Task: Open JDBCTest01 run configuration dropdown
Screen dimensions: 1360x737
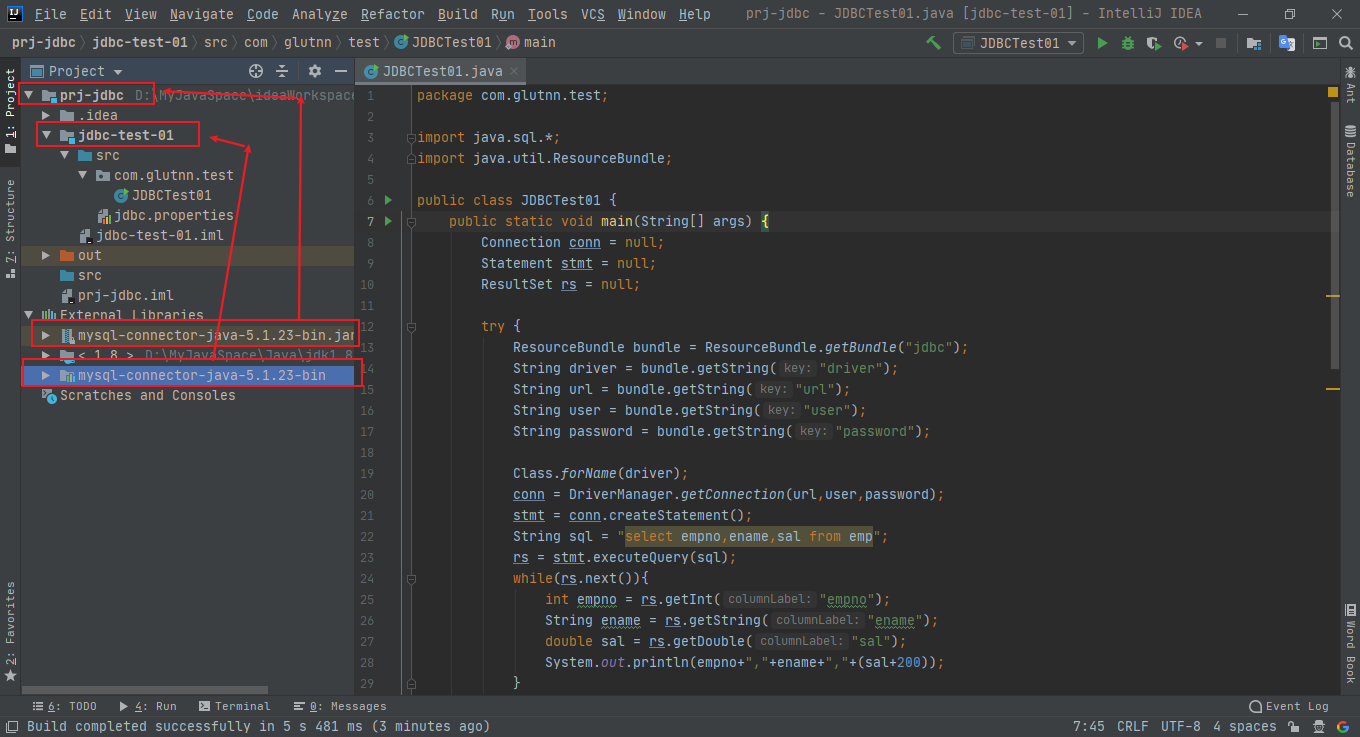Action: tap(1018, 43)
